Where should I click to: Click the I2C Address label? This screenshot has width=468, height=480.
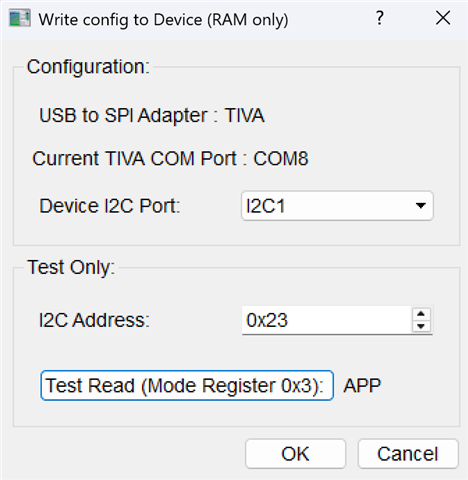94,320
